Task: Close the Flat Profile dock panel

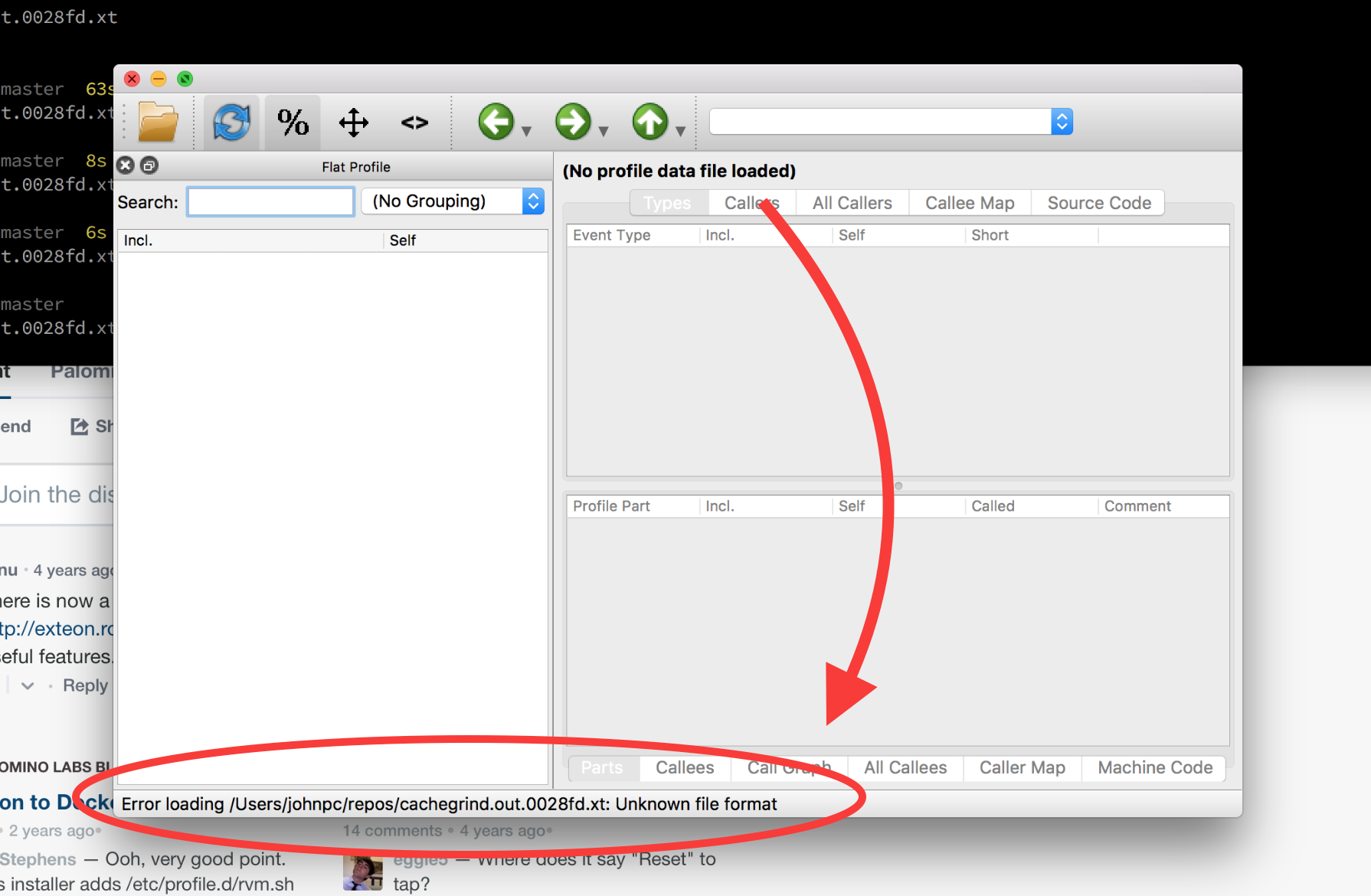Action: 126,165
